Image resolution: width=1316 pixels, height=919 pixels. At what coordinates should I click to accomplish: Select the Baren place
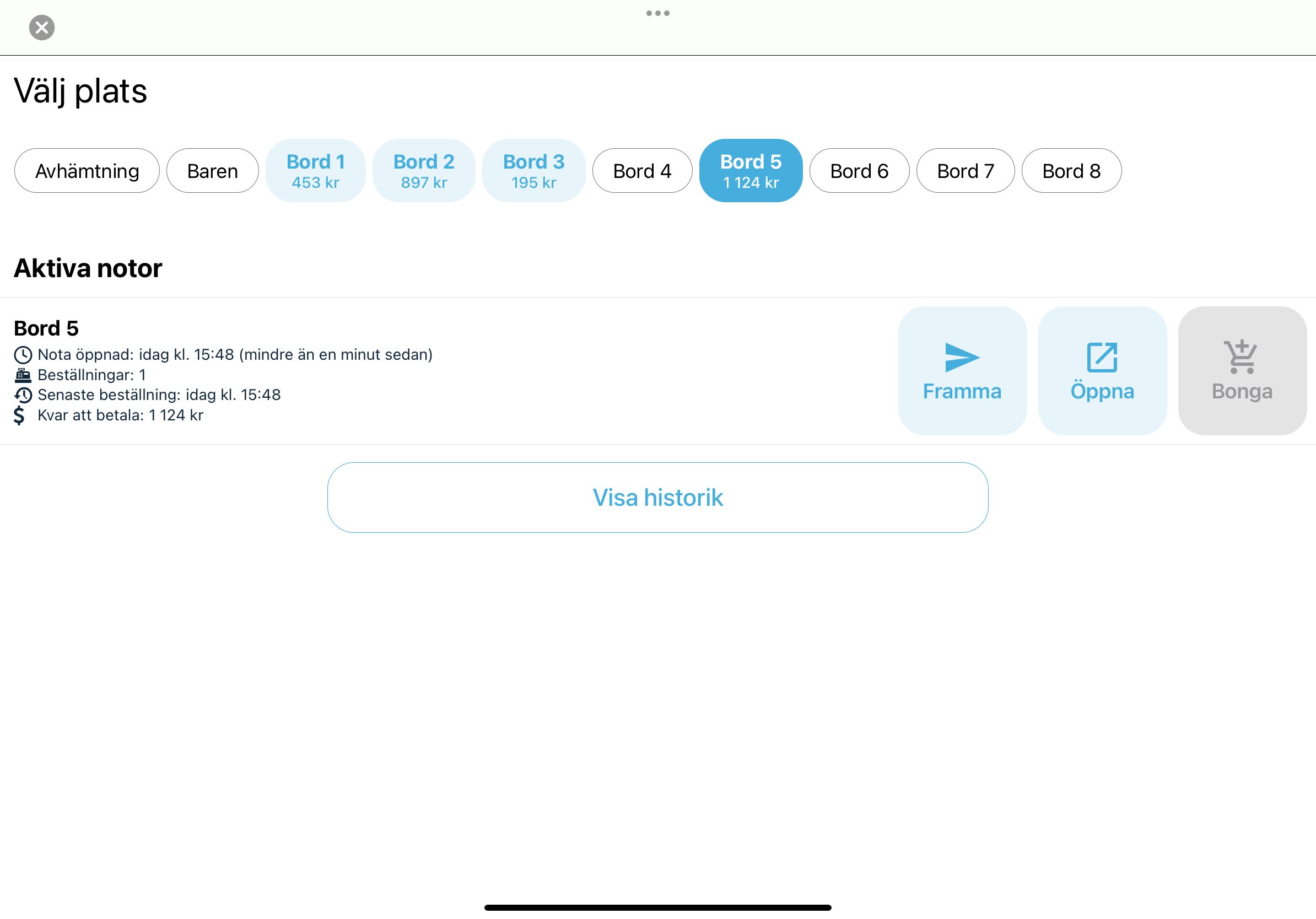[213, 171]
